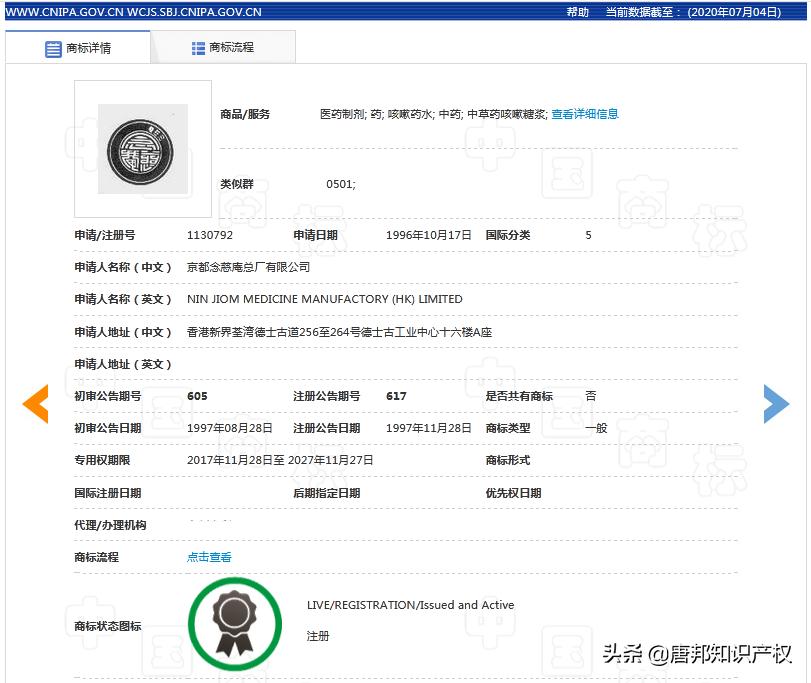811x683 pixels.
Task: Select the trademark seal image thumbnail
Action: [141, 148]
